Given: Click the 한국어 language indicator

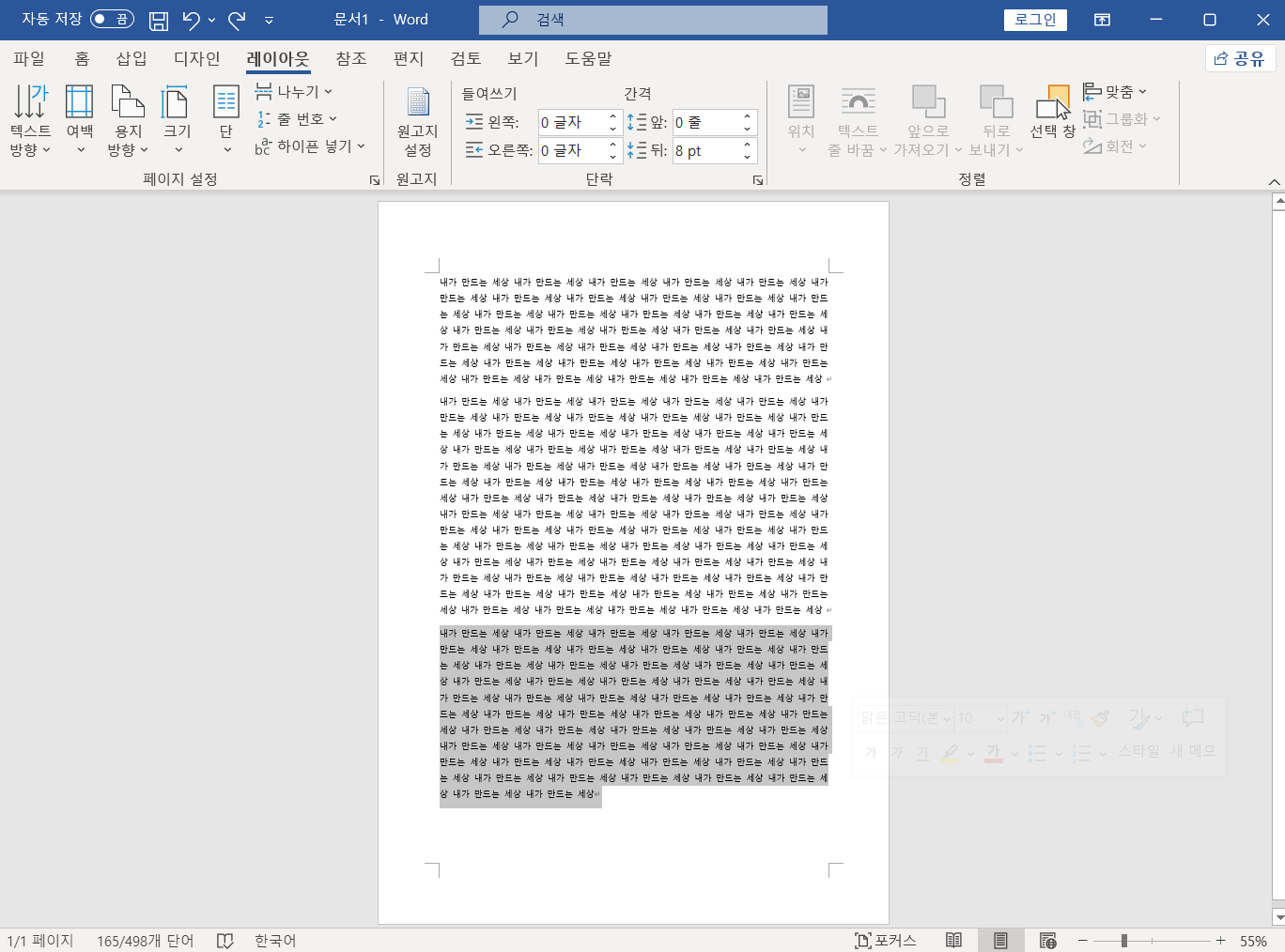Looking at the screenshot, I should pos(275,940).
